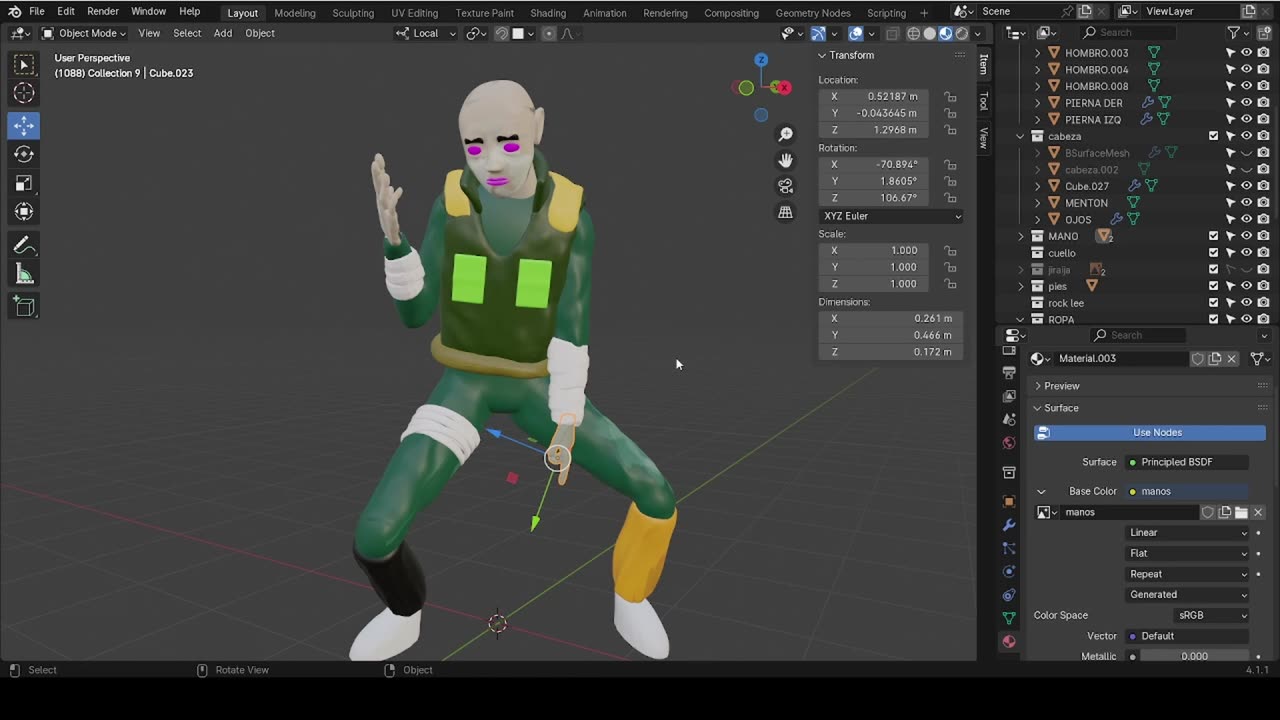
Task: Open the Output properties printer tab
Action: coord(1009,372)
